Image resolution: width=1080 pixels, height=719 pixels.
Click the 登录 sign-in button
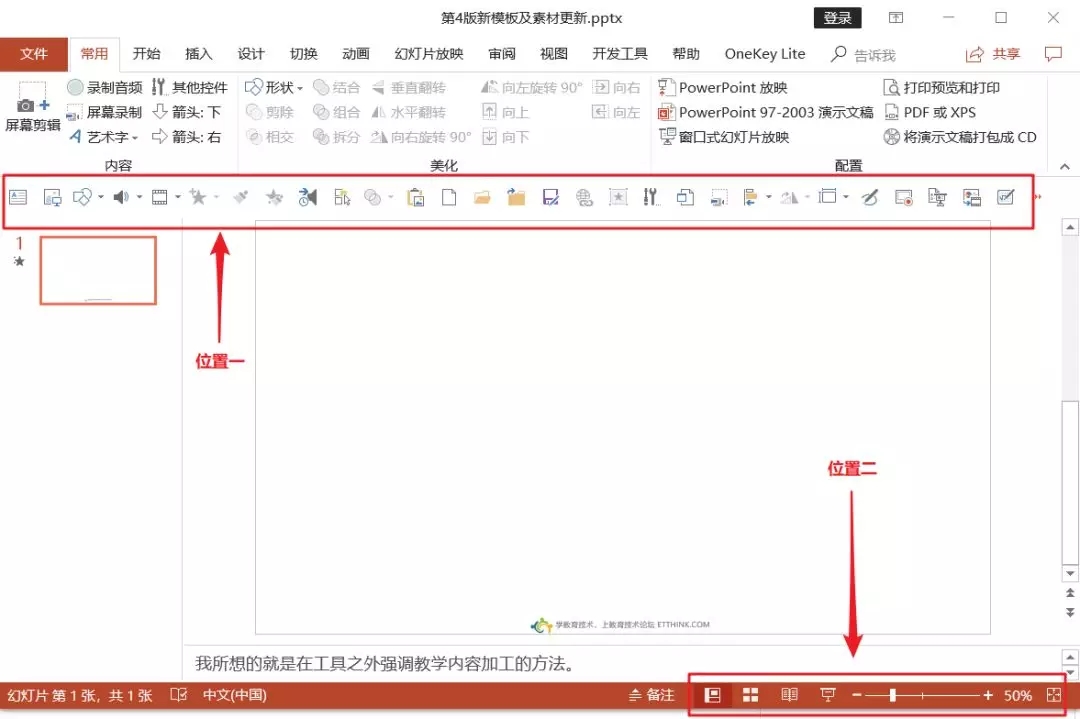point(837,17)
